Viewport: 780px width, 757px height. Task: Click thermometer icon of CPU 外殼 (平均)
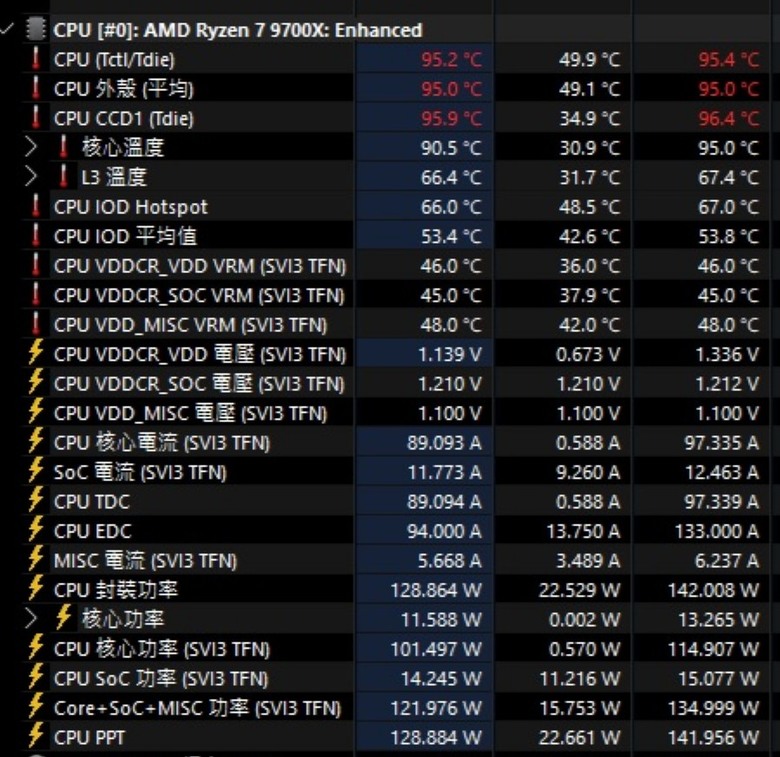coord(35,88)
